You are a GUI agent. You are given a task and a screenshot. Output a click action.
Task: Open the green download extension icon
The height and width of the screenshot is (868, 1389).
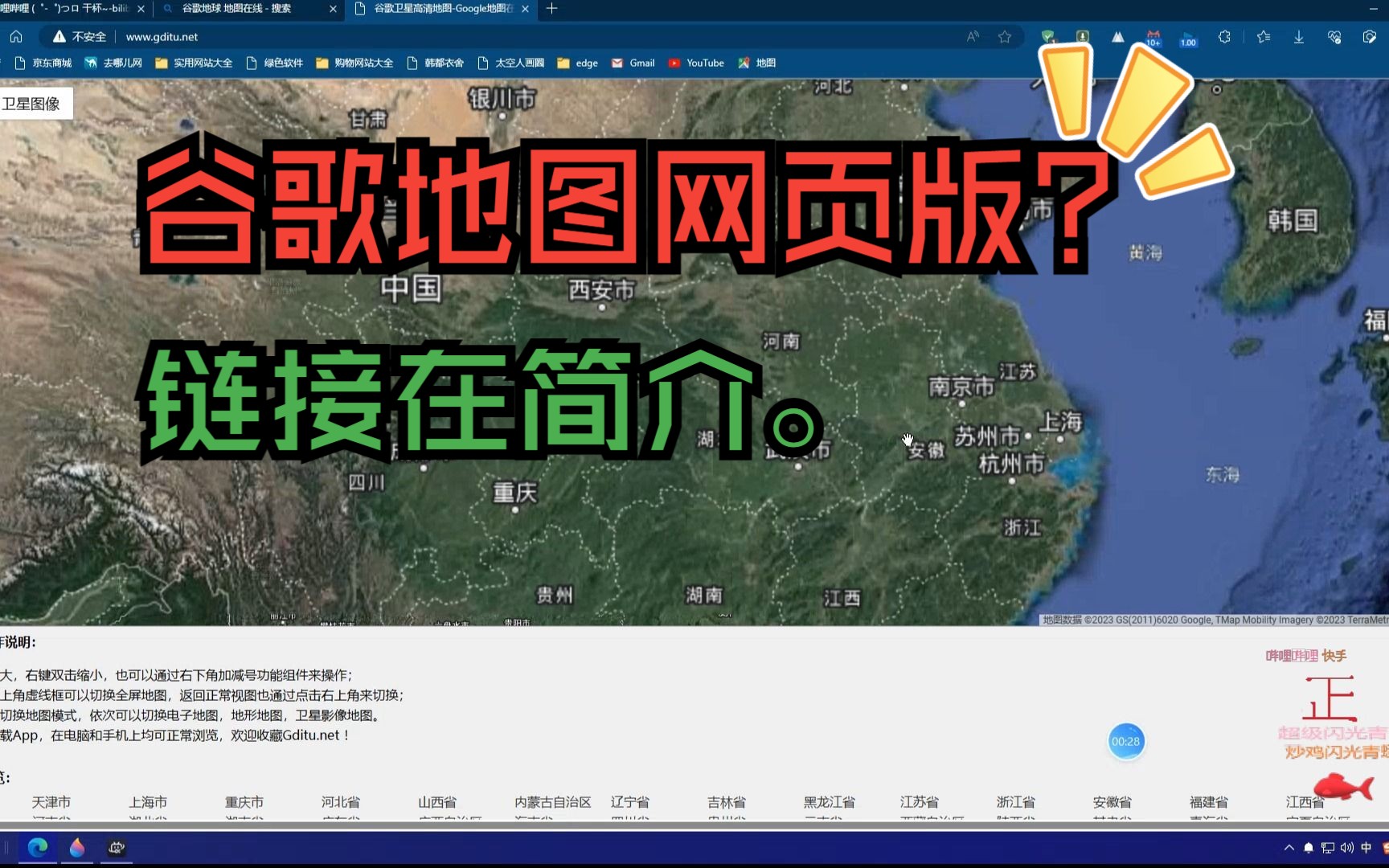click(x=1083, y=37)
